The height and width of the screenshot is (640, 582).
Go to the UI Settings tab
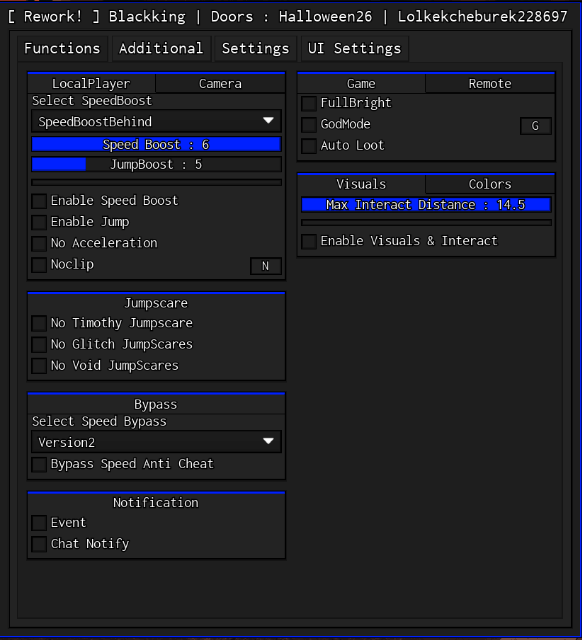(x=355, y=49)
